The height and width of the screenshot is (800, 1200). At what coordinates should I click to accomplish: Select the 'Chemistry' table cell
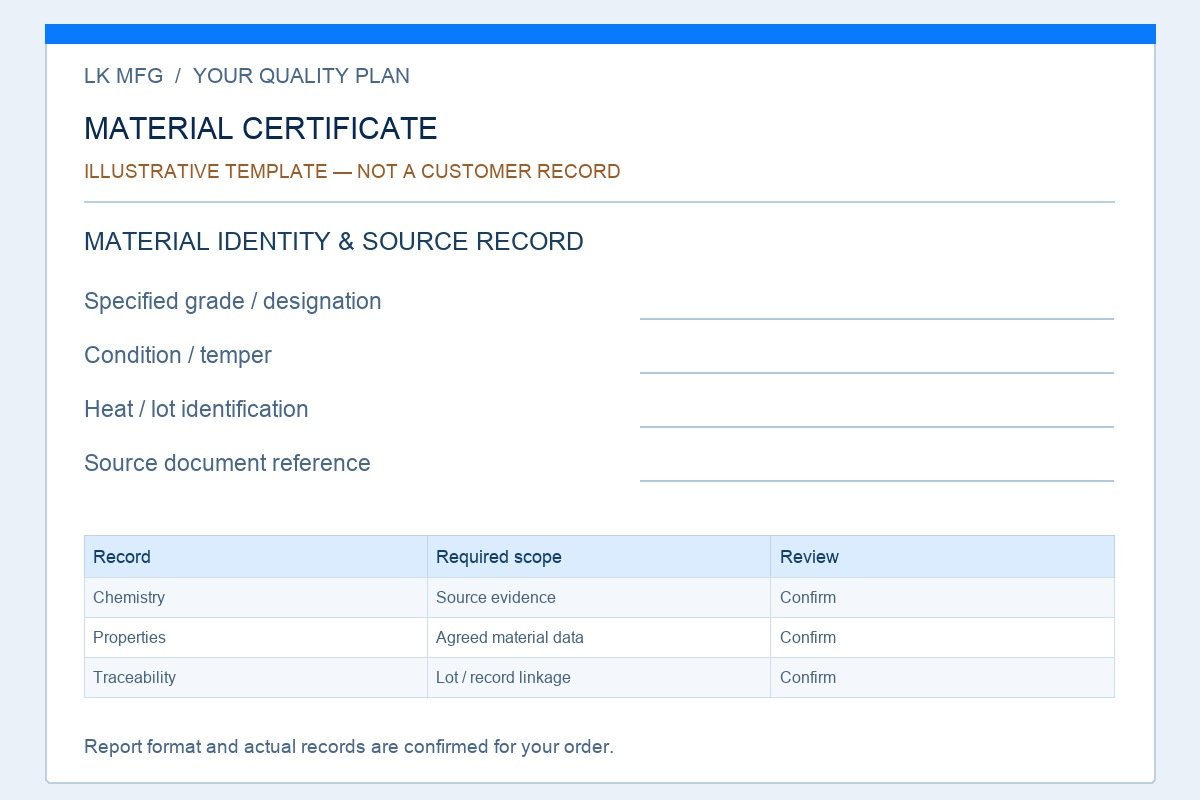click(256, 597)
